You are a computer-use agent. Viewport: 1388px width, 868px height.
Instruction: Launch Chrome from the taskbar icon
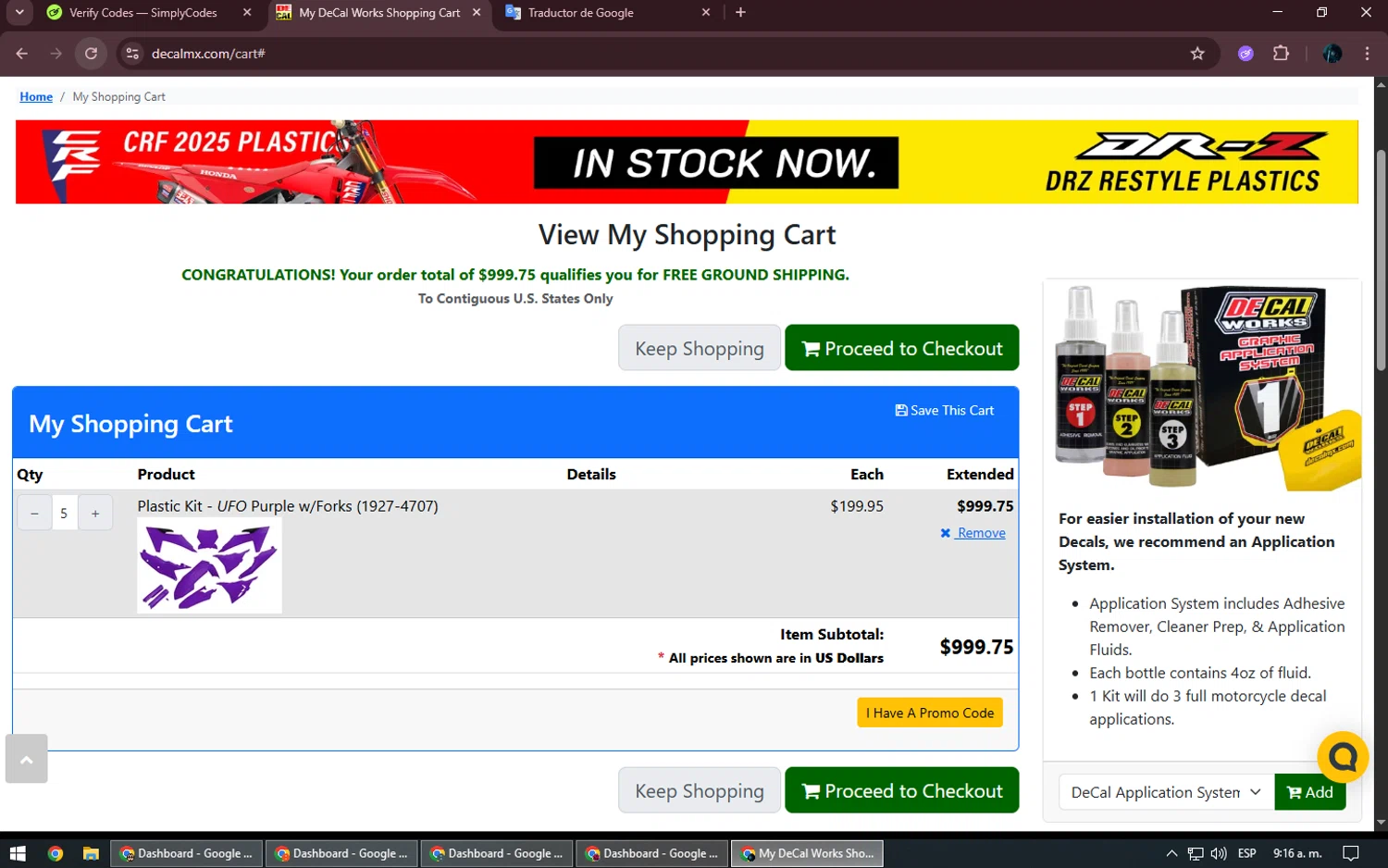pyautogui.click(x=56, y=853)
